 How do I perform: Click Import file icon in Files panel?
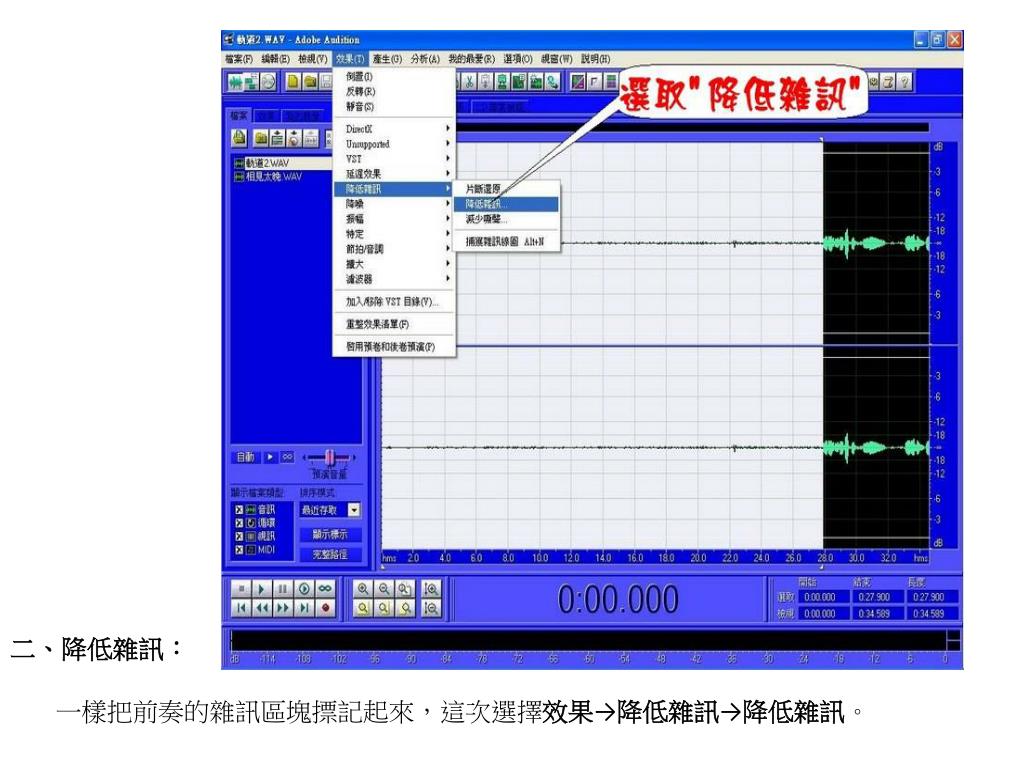tap(239, 138)
